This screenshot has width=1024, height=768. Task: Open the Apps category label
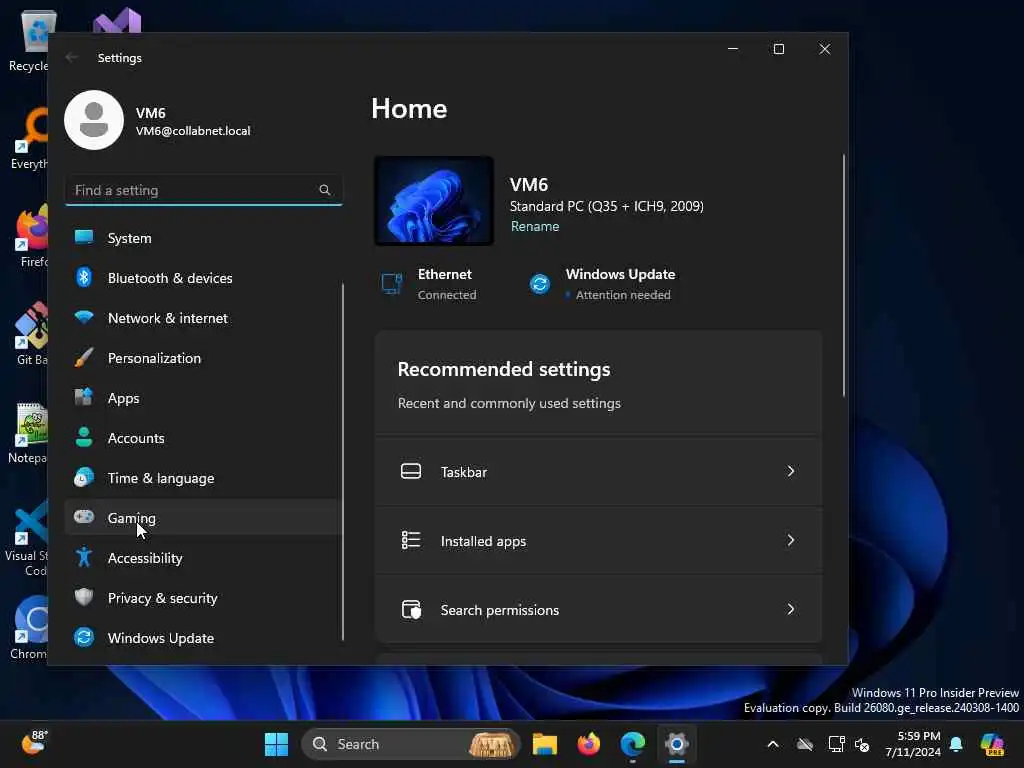(123, 398)
